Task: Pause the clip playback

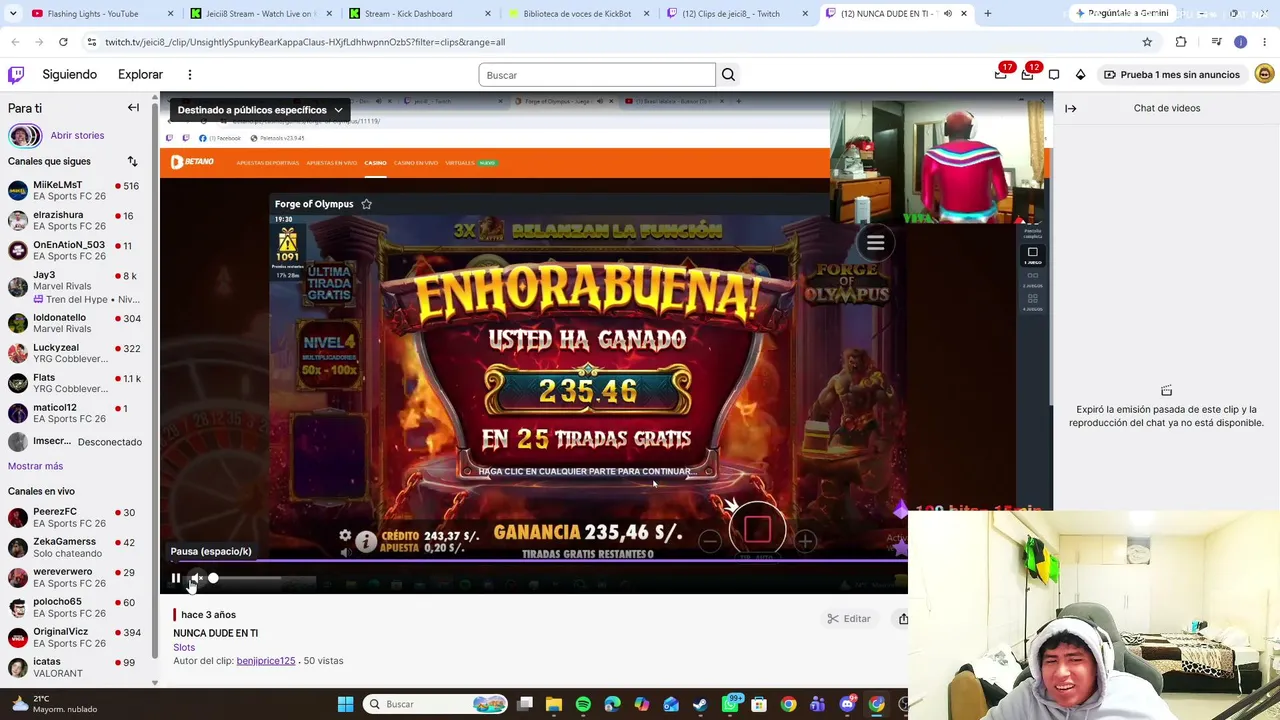Action: (x=176, y=578)
